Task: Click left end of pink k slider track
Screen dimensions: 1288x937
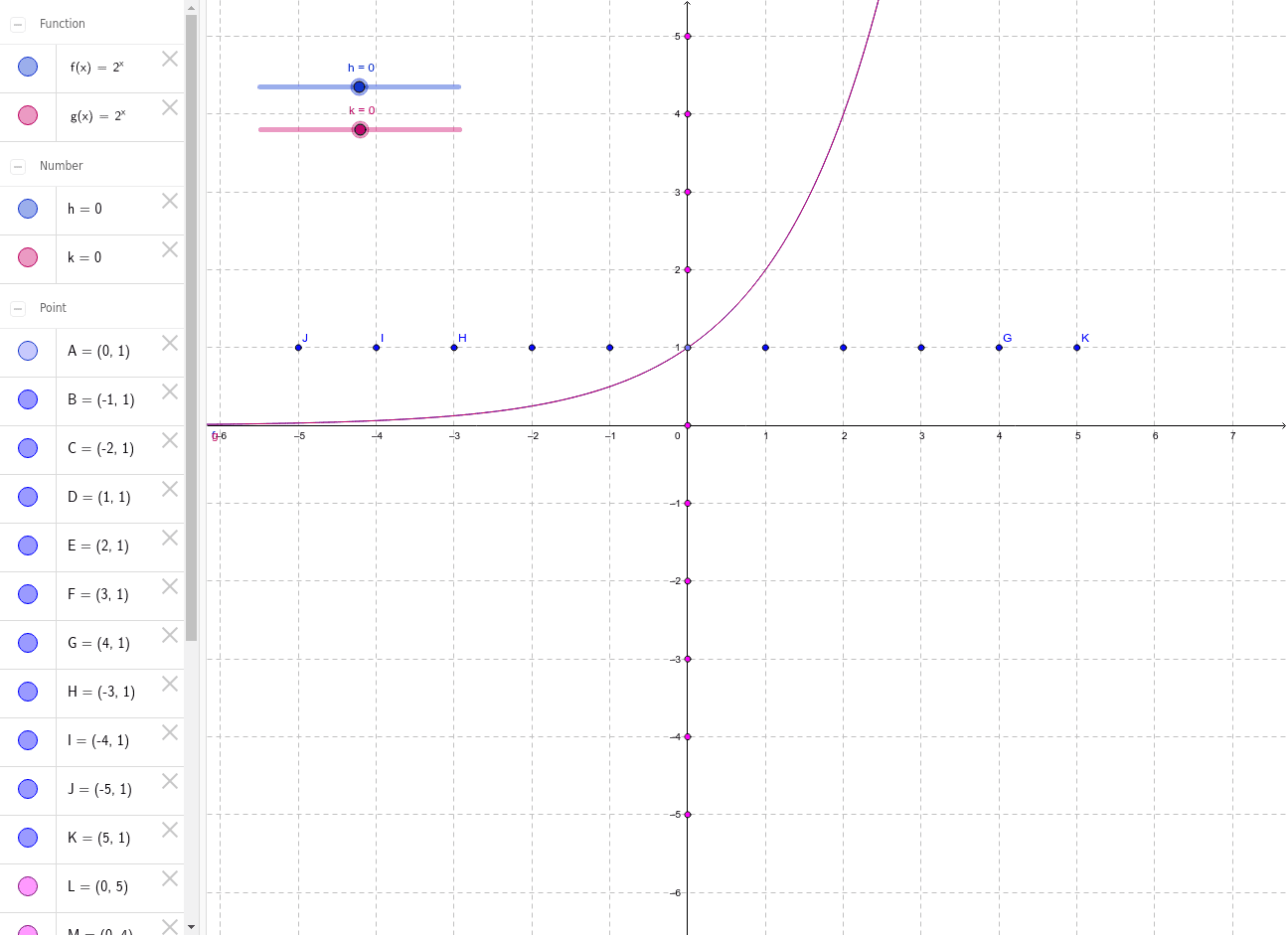Action: (261, 129)
